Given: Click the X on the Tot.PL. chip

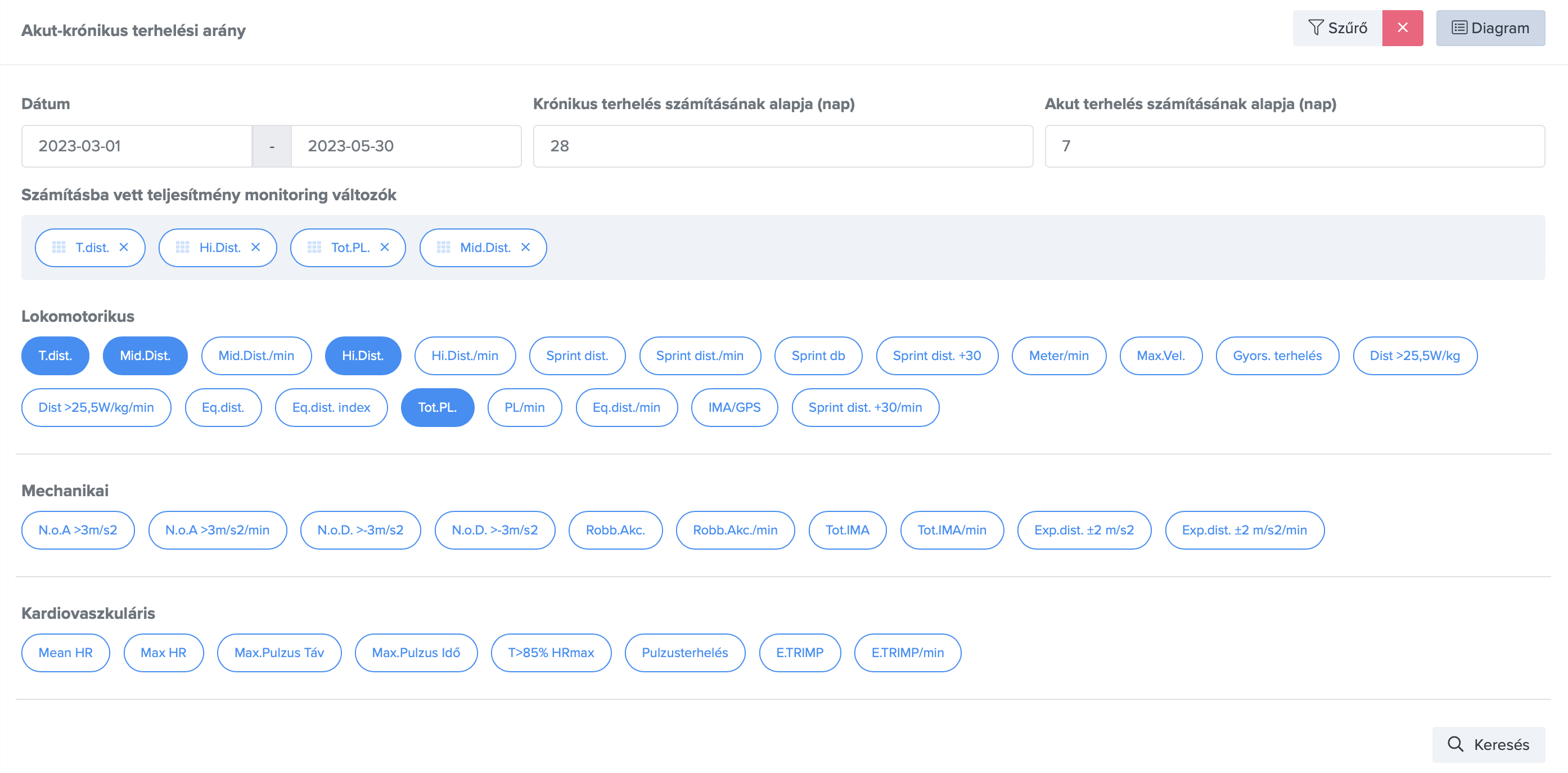Looking at the screenshot, I should click(x=385, y=247).
